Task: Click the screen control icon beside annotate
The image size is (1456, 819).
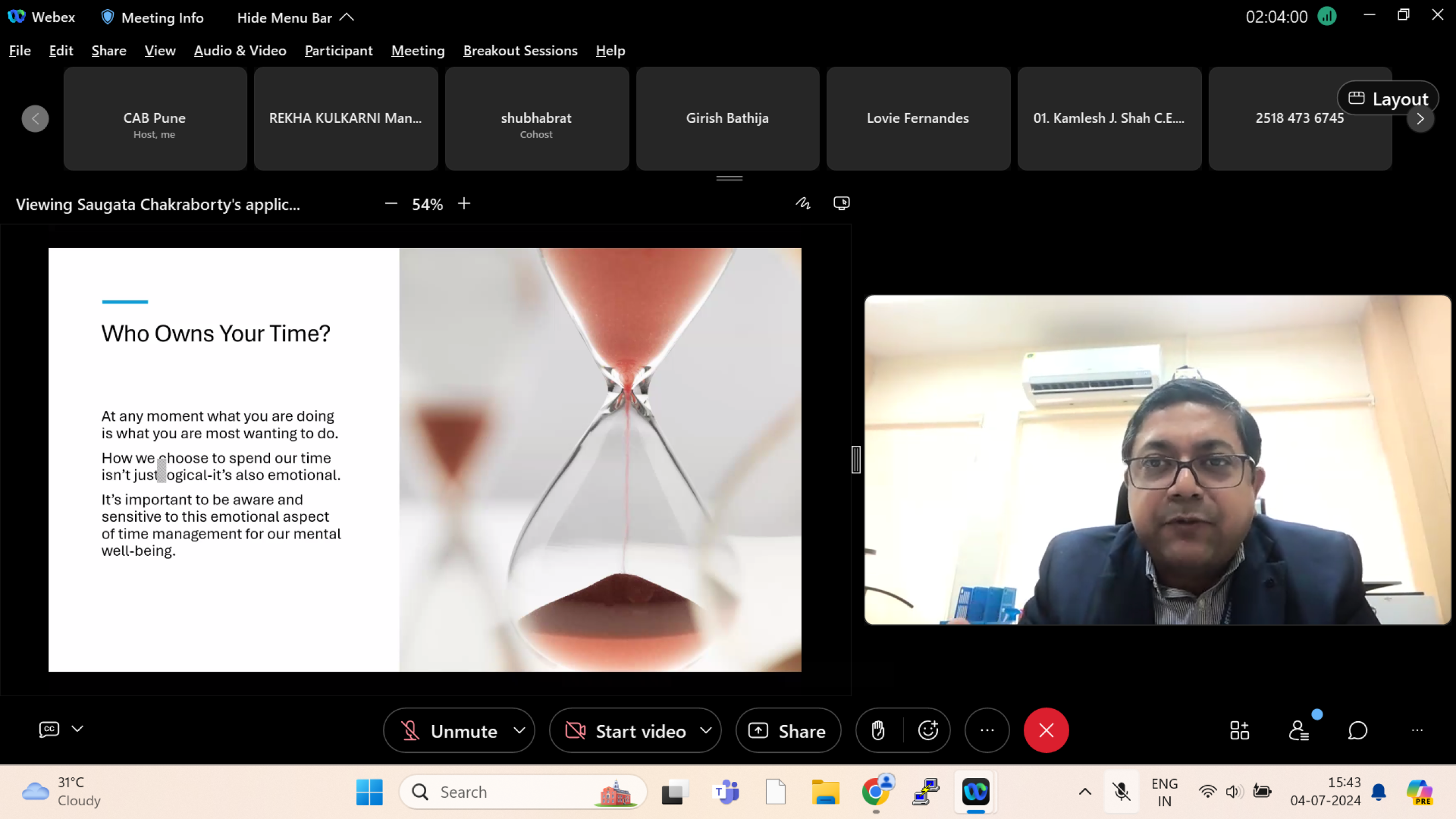Action: coord(841,203)
